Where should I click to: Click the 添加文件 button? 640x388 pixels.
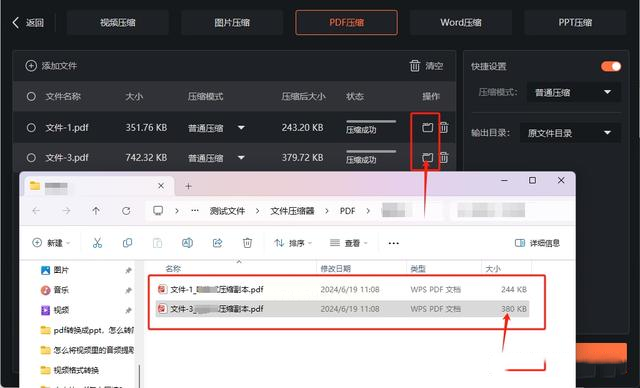coord(51,66)
